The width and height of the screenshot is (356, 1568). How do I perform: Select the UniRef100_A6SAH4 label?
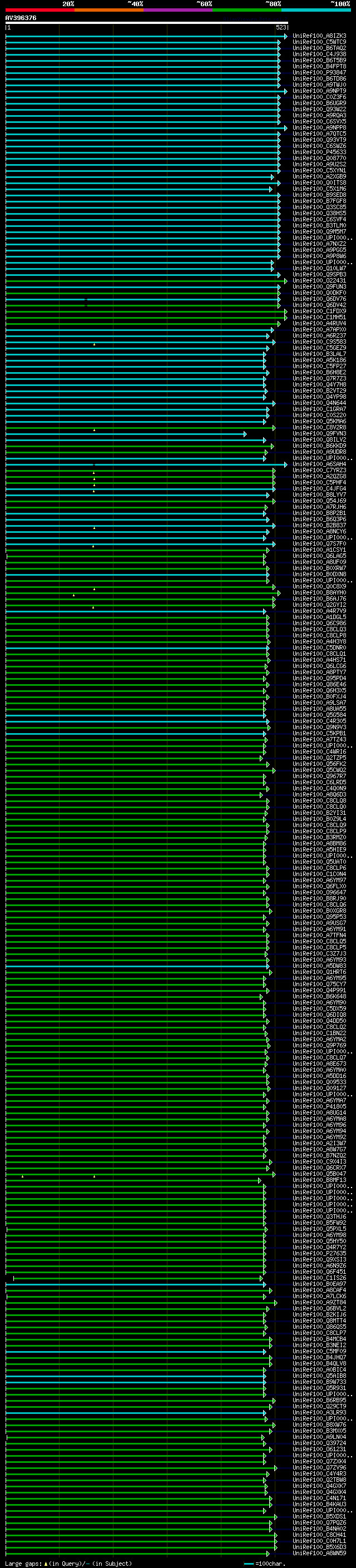coord(319,464)
